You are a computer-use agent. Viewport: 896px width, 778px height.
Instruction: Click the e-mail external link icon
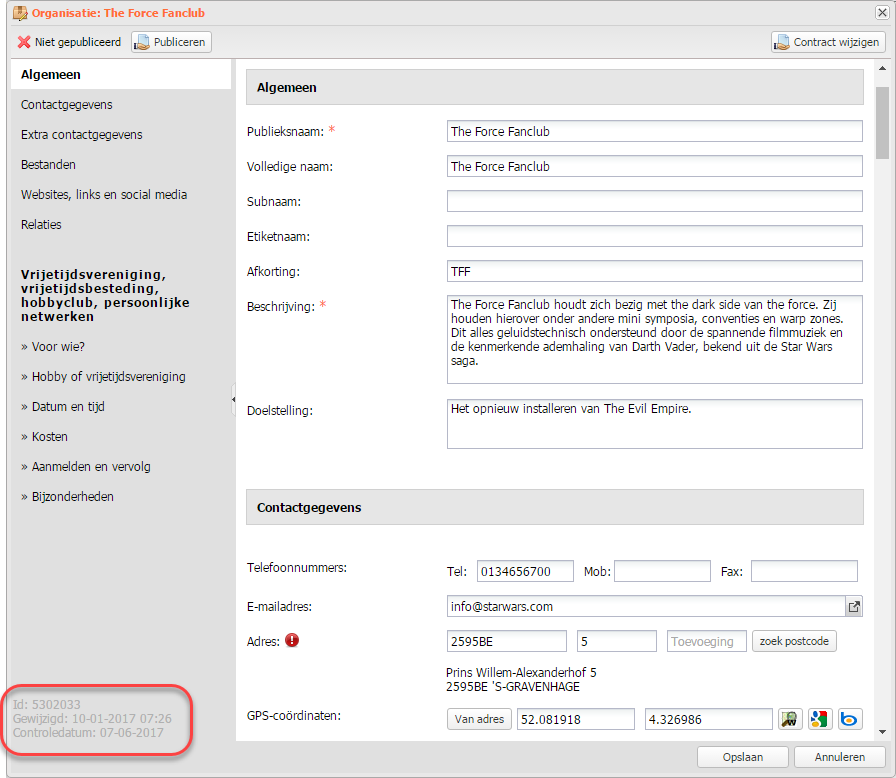[854, 607]
